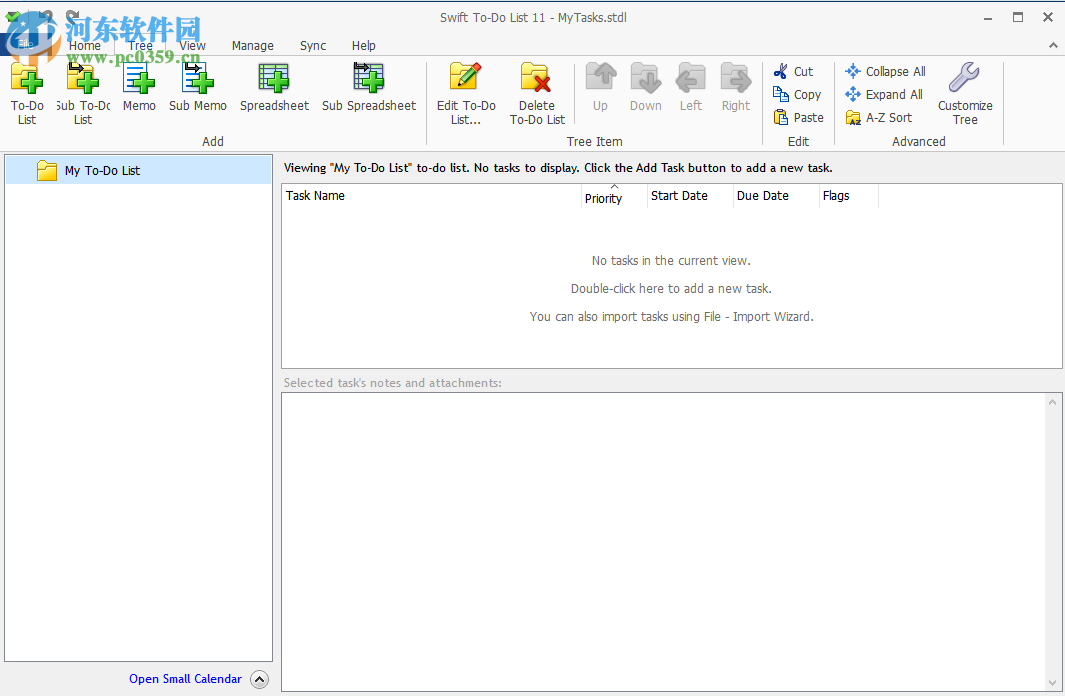Sort tasks by Due Date column
Viewport: 1065px width, 696px height.
click(776, 196)
